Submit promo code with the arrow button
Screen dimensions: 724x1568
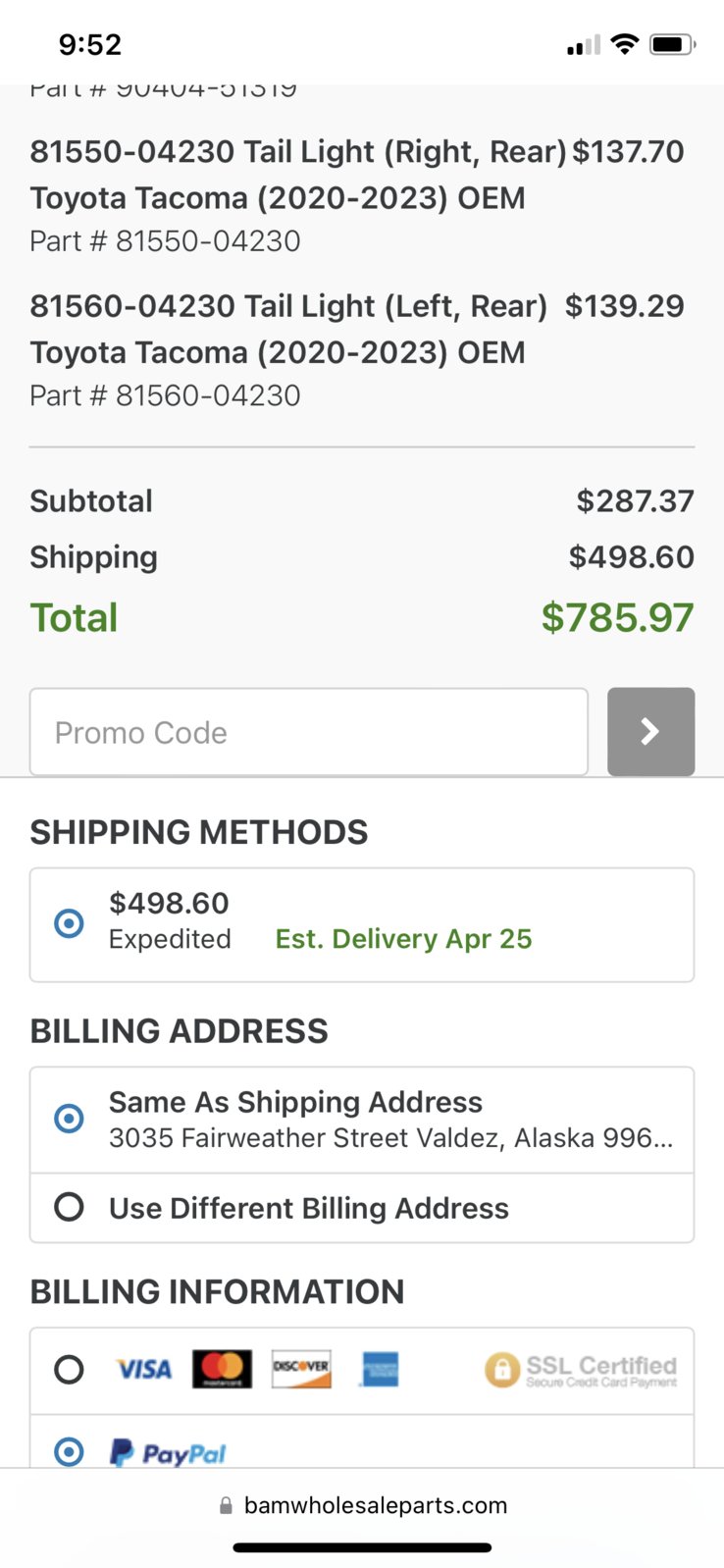coord(650,732)
